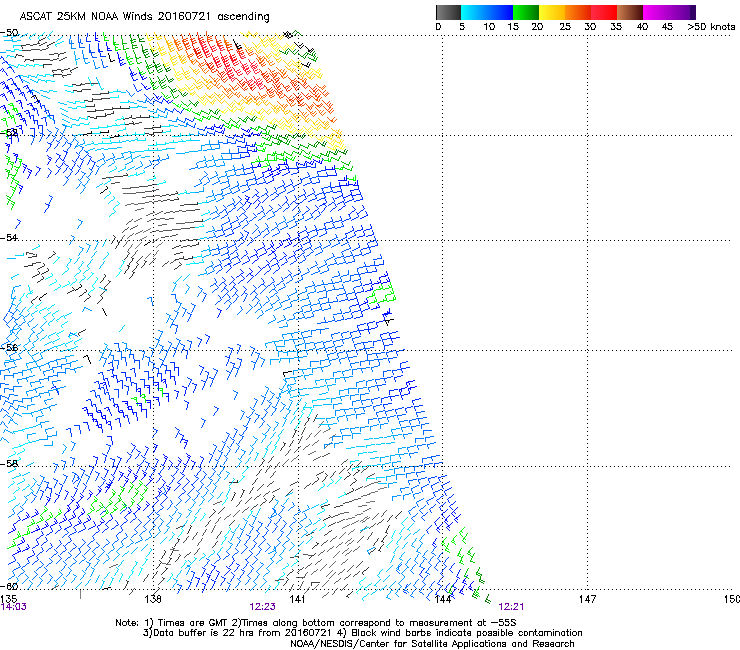Click the '>50 knots' label on the scale
The height and width of the screenshot is (650, 740).
(711, 26)
